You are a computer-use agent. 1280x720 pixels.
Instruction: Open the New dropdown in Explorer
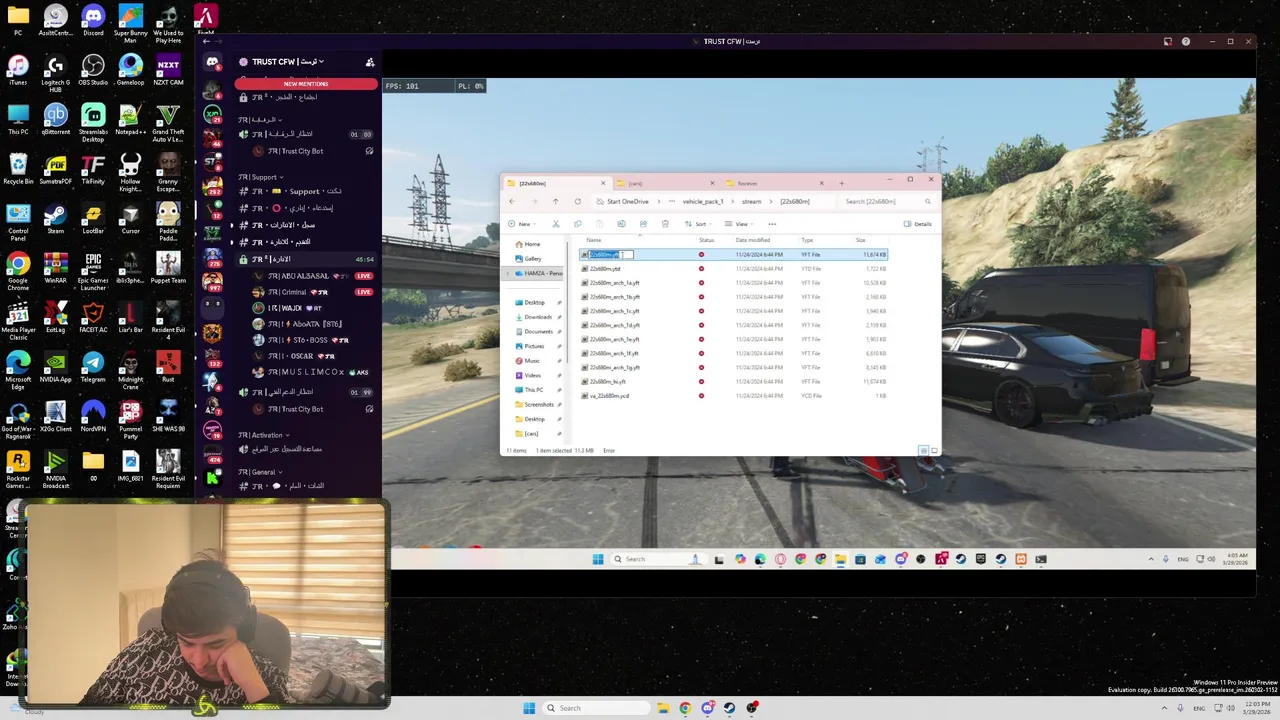pyautogui.click(x=522, y=224)
